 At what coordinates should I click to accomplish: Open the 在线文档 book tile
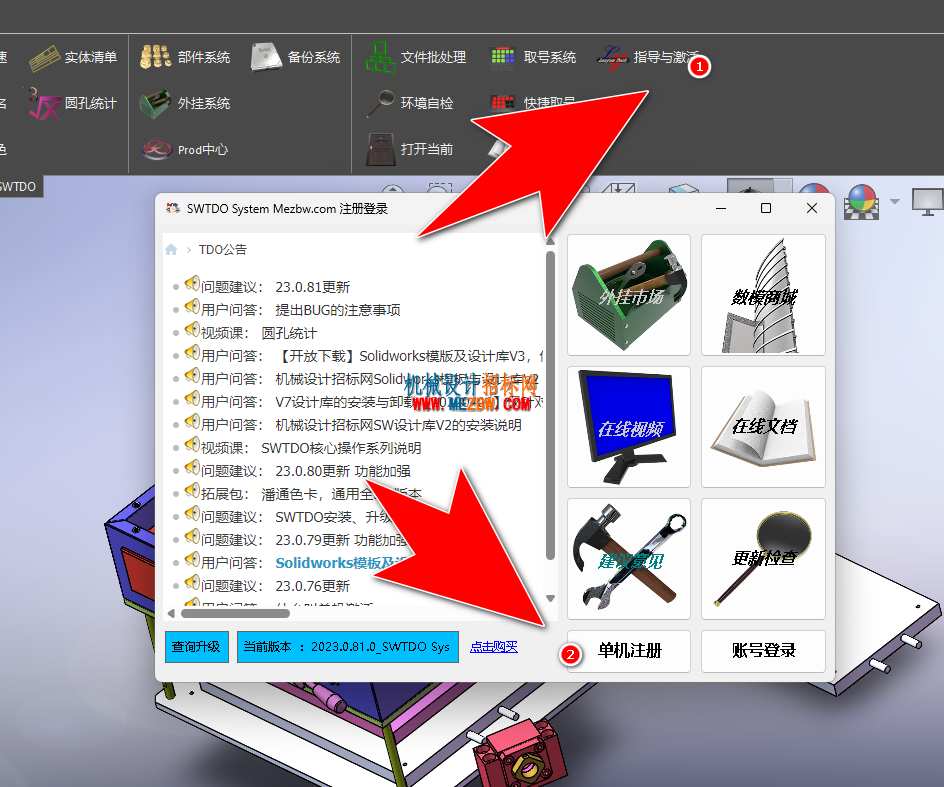pos(763,427)
